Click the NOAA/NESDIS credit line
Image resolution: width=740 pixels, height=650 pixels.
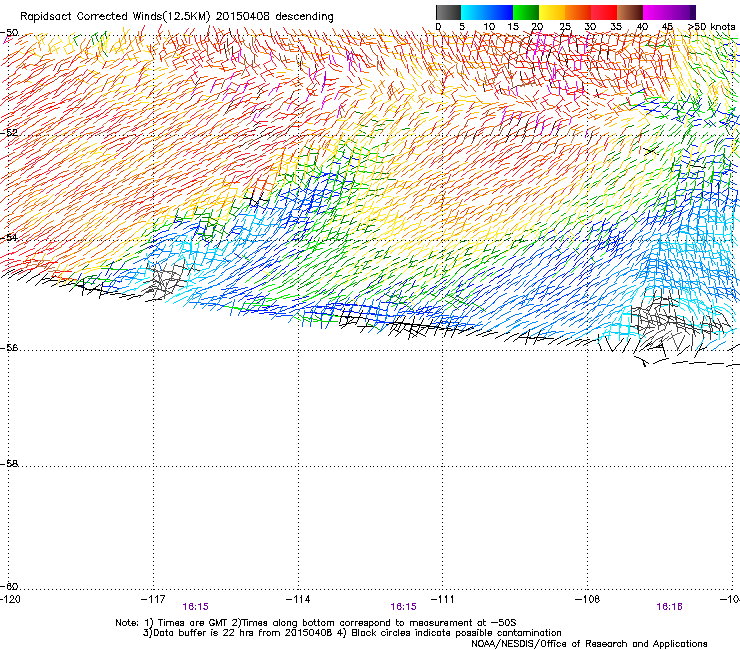coord(589,644)
